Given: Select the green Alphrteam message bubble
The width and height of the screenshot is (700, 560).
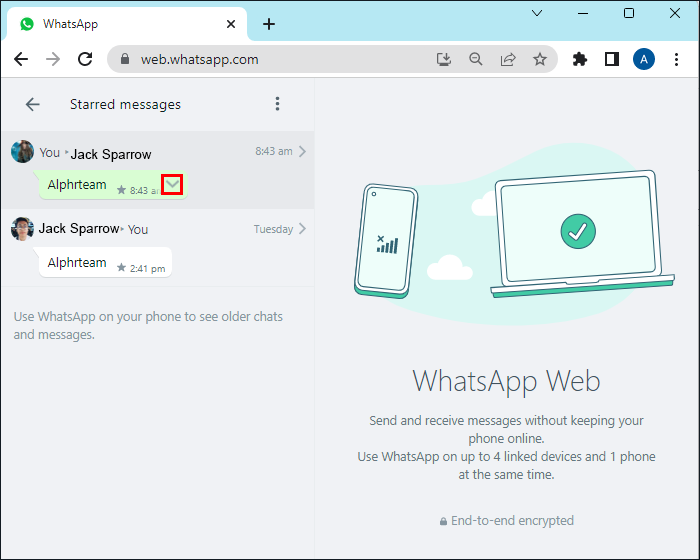Looking at the screenshot, I should (x=113, y=184).
